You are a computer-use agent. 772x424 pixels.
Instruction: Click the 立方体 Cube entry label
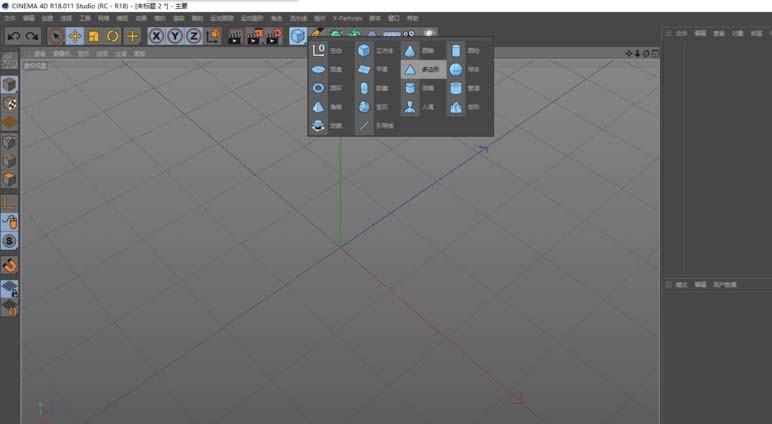(385, 51)
